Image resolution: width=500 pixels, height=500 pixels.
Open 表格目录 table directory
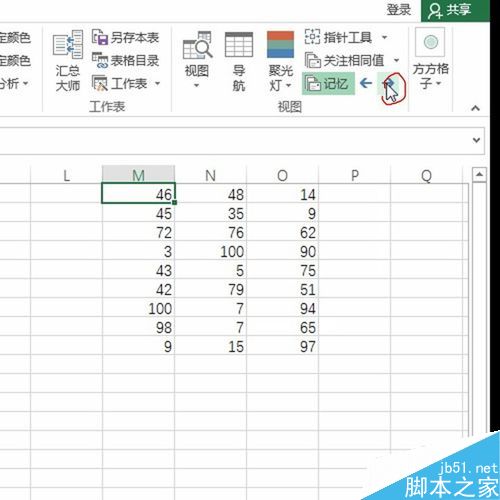pos(125,60)
